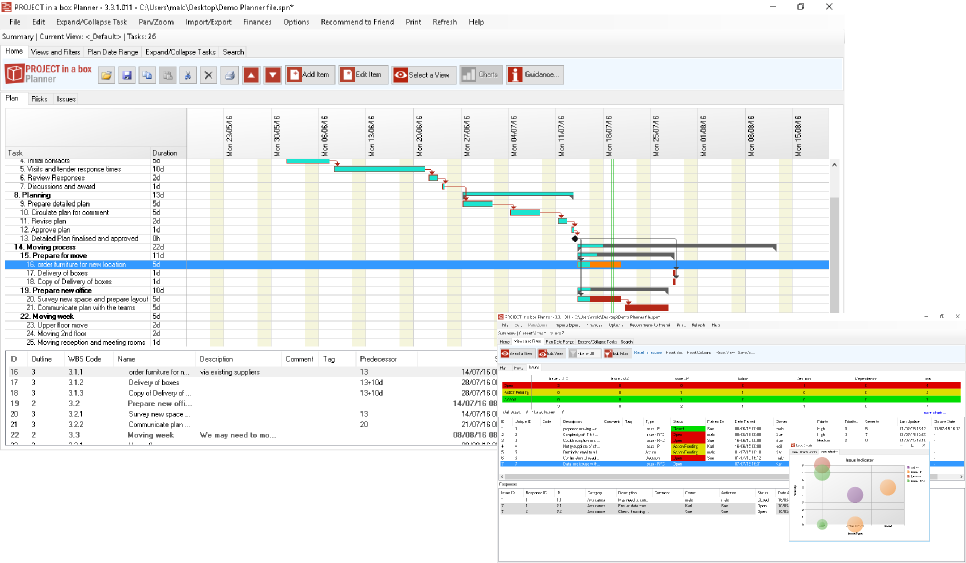966x563 pixels.
Task: Switch to the Search ribbon tab
Action: point(233,52)
